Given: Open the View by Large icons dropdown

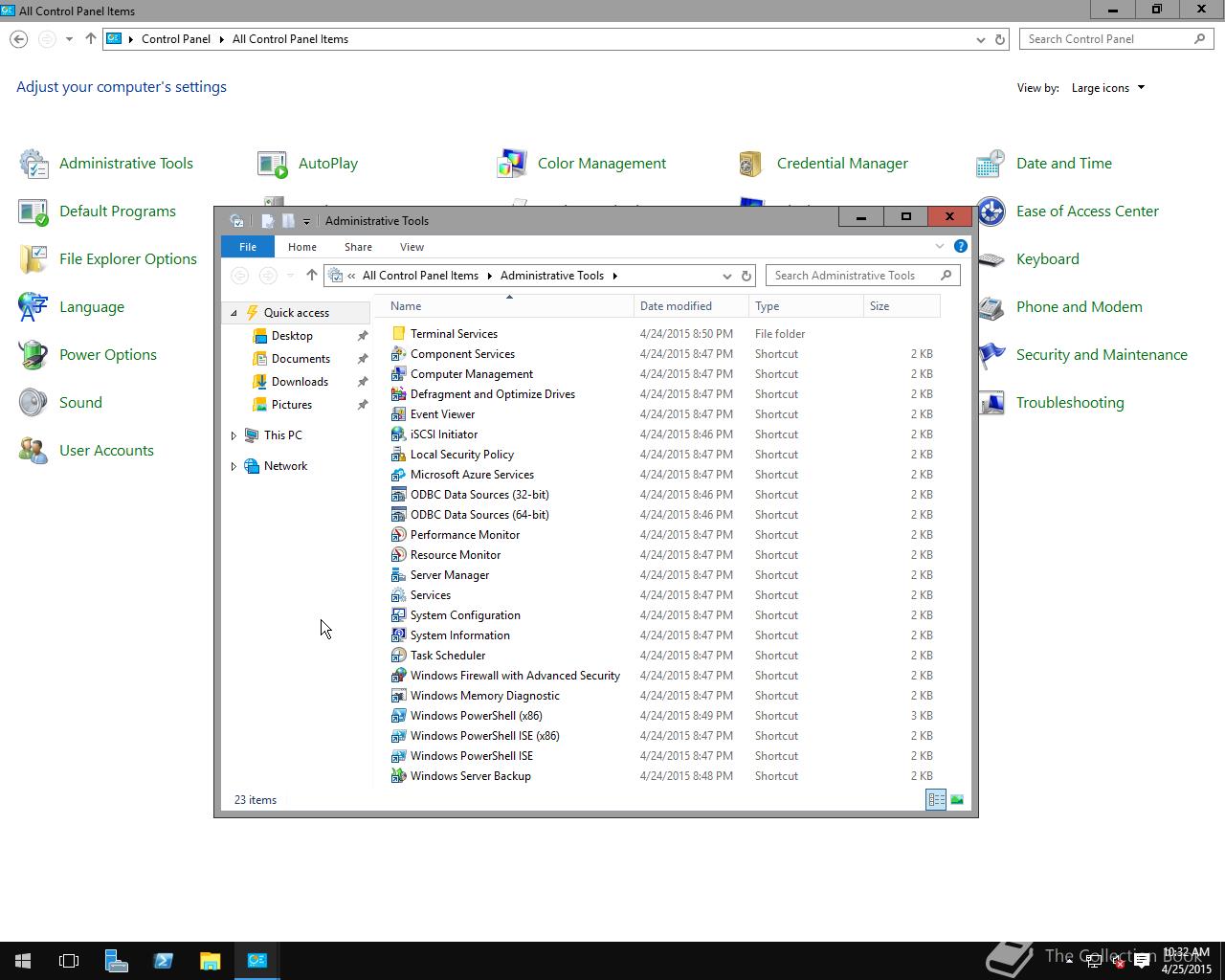Looking at the screenshot, I should pos(1108,88).
